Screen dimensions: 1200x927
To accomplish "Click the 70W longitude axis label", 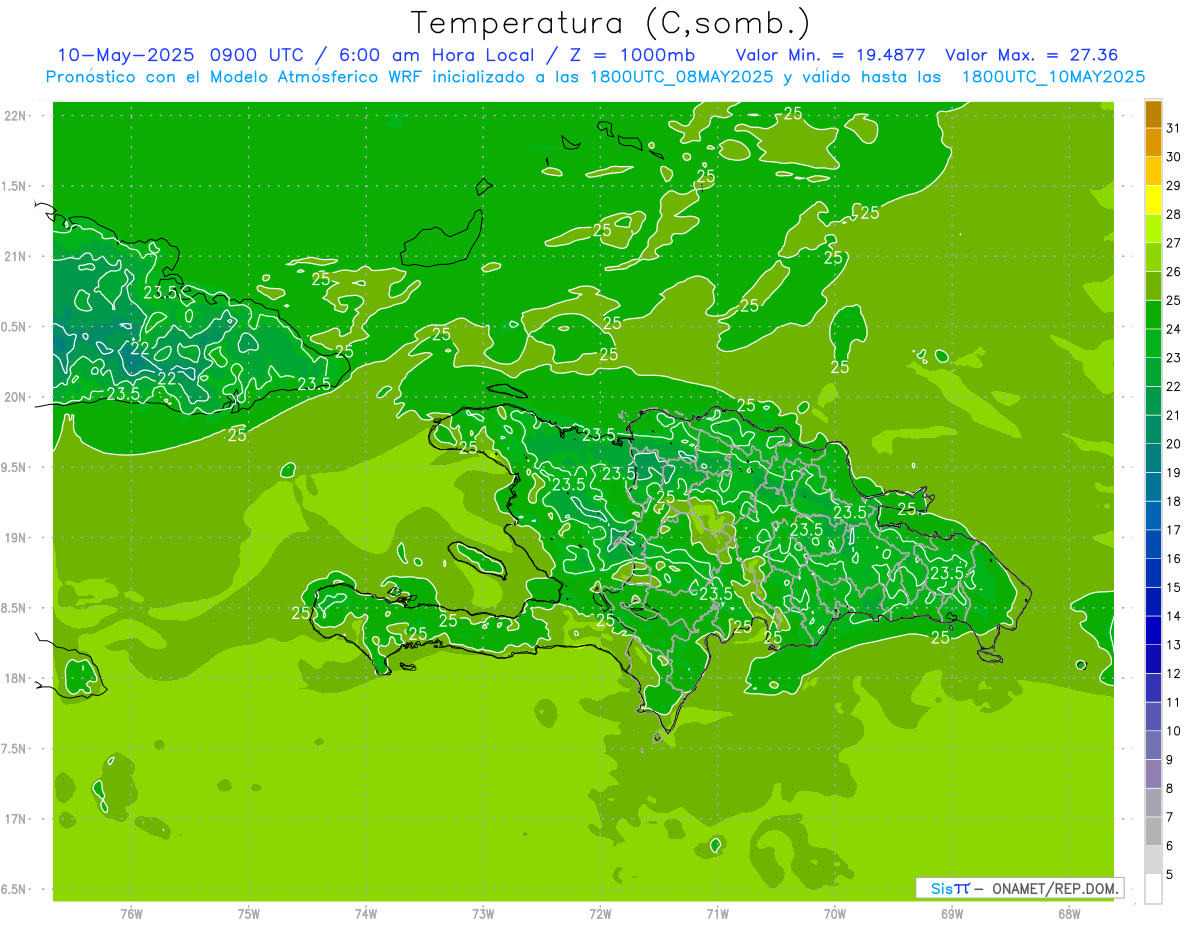I will pyautogui.click(x=835, y=914).
